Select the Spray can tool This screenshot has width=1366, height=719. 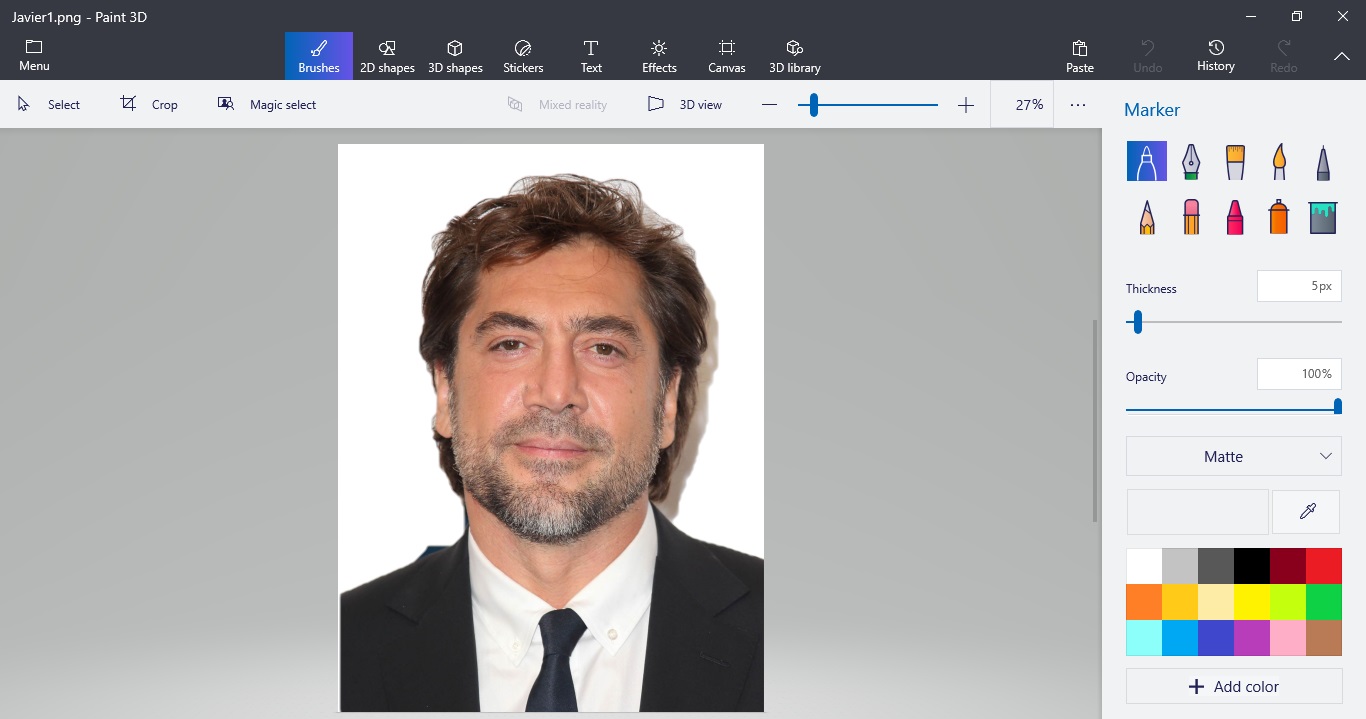pos(1279,216)
